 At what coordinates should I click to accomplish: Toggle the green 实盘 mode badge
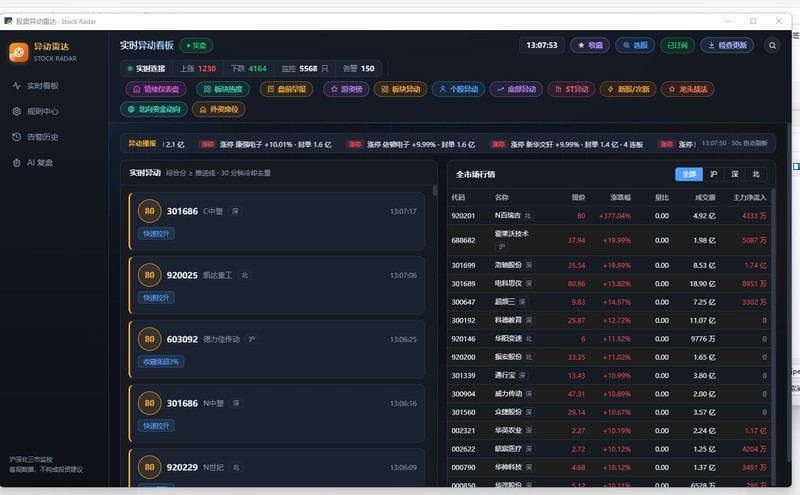(196, 45)
